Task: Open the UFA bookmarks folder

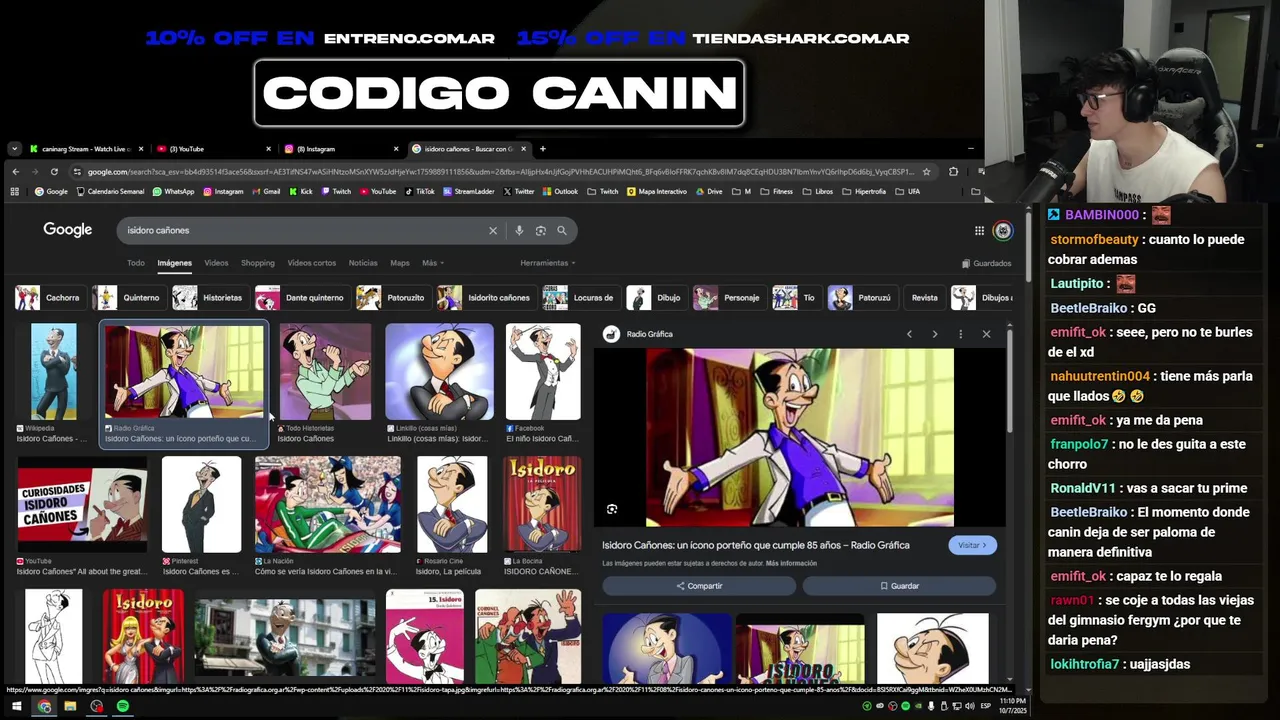Action: pyautogui.click(x=907, y=191)
